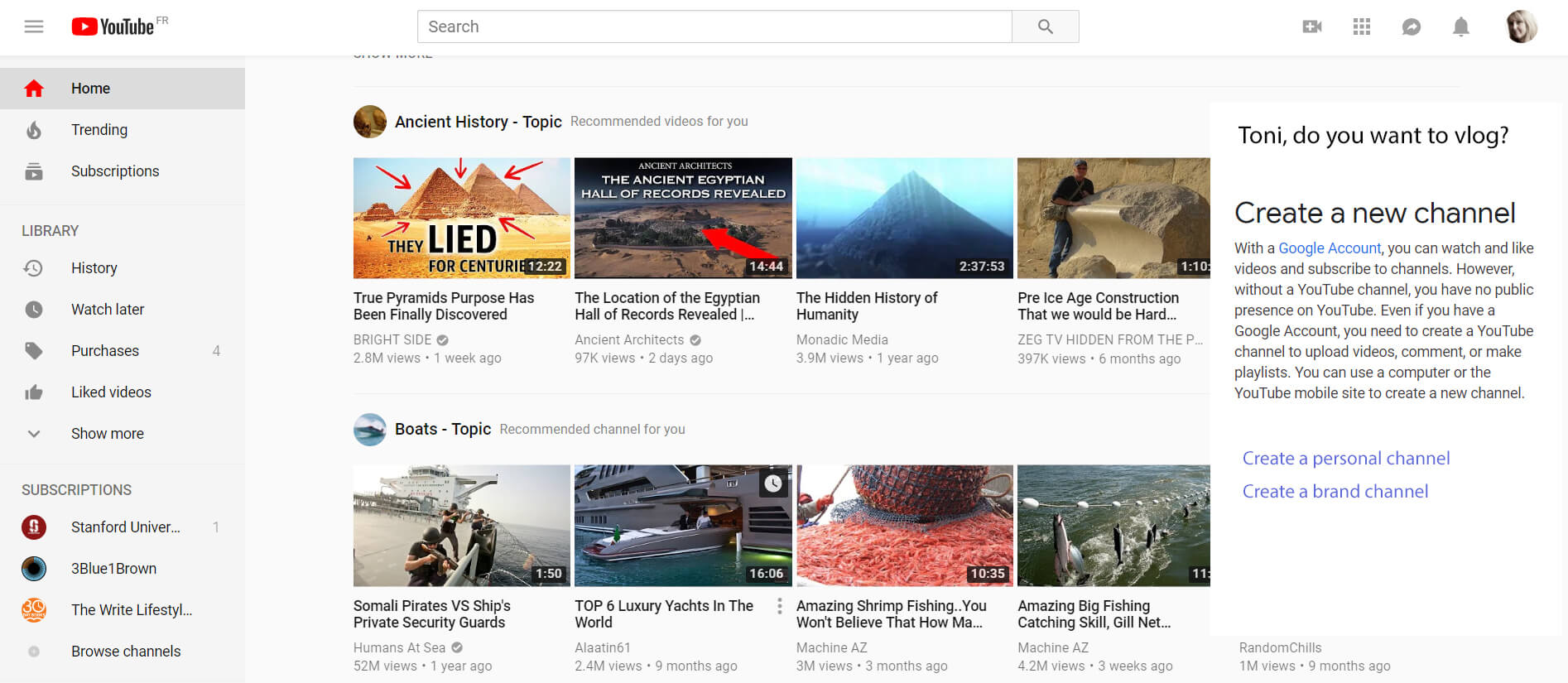Open the YouTube apps grid
1568x683 pixels.
pyautogui.click(x=1362, y=26)
